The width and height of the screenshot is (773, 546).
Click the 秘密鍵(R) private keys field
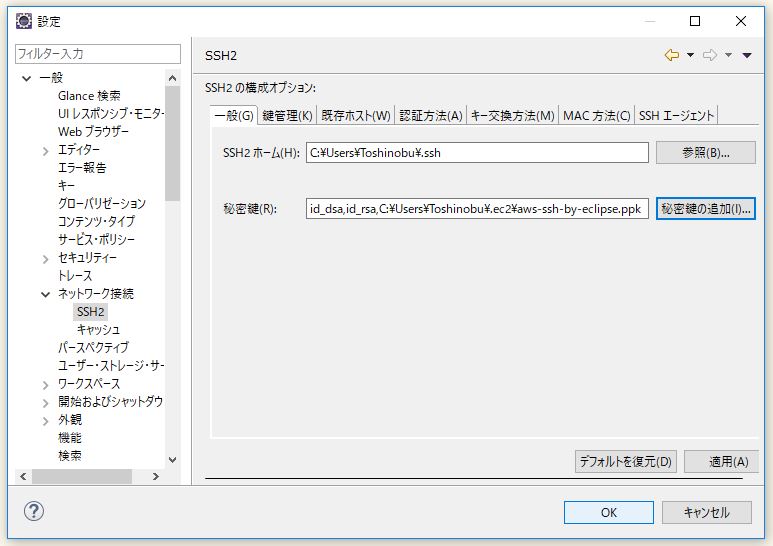click(477, 209)
